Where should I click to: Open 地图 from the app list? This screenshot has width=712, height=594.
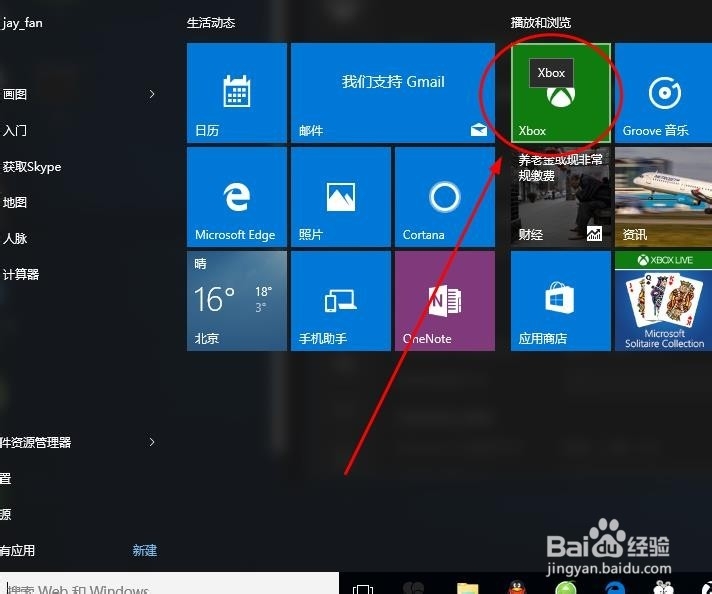tap(15, 202)
